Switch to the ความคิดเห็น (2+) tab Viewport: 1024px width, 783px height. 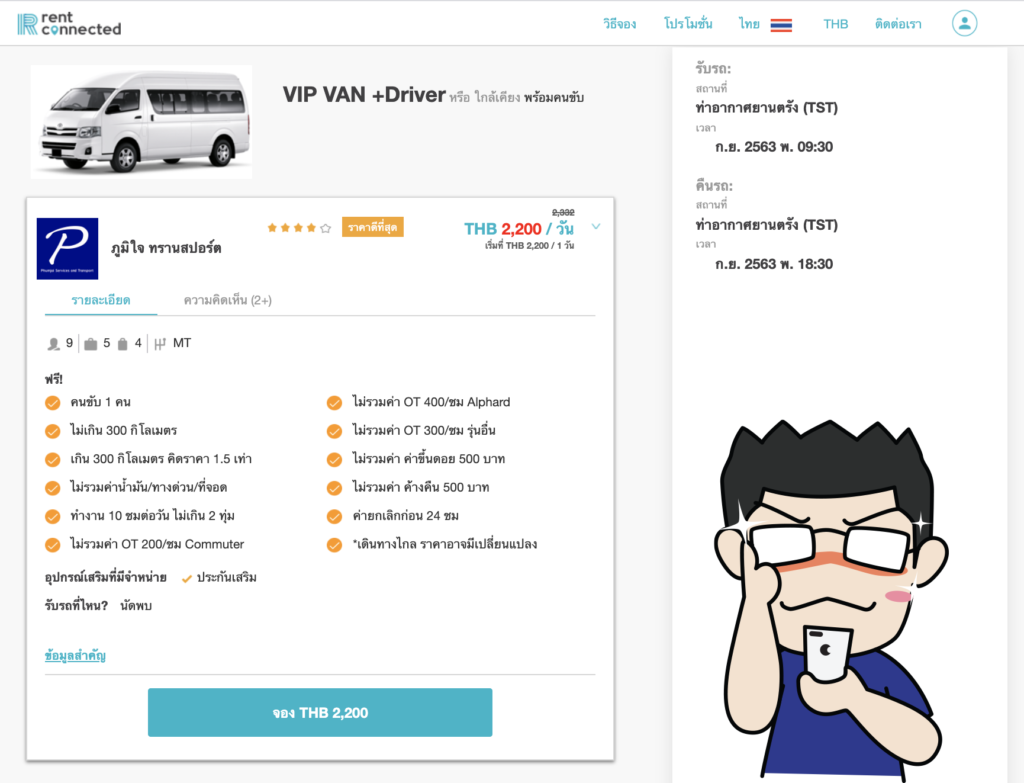click(227, 300)
